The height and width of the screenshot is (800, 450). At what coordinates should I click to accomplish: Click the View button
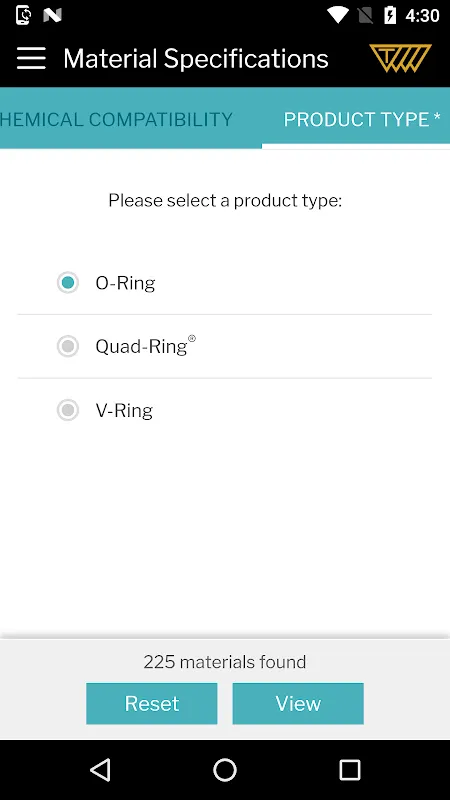[x=298, y=704]
